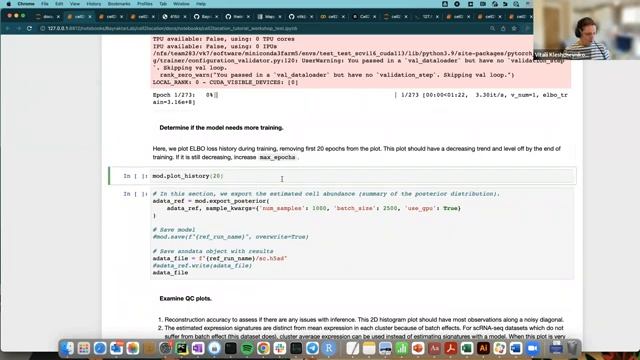Open the View menu
The width and height of the screenshot is (640, 360).
[x=75, y=4]
